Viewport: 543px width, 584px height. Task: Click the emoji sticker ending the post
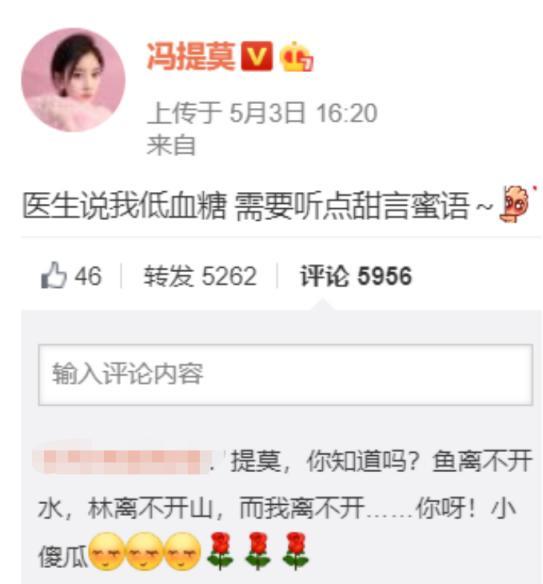pyautogui.click(x=517, y=204)
